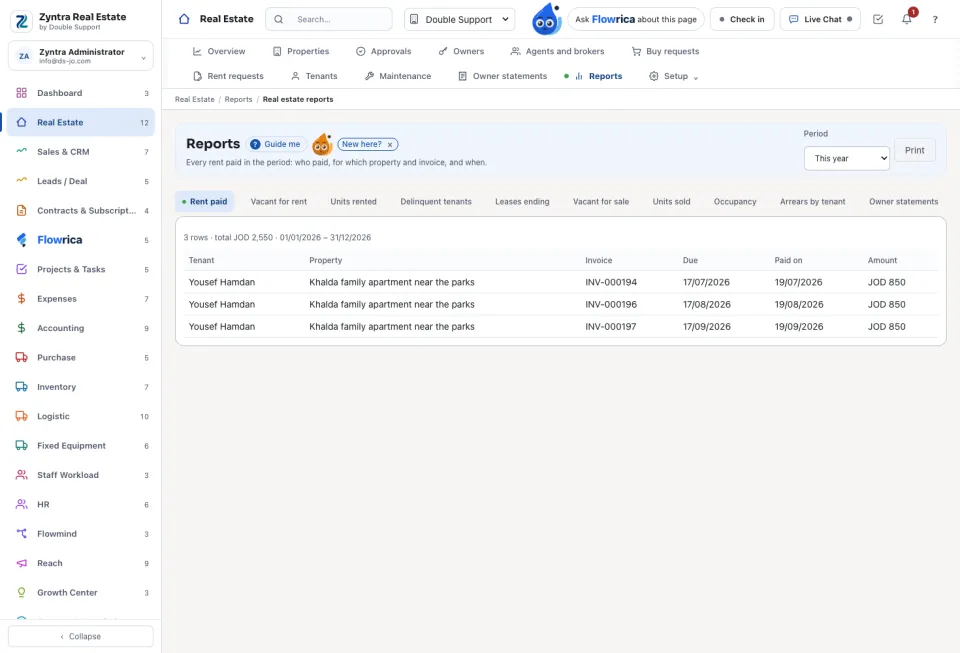
Task: Click the Logistic truck icon
Action: point(21,416)
